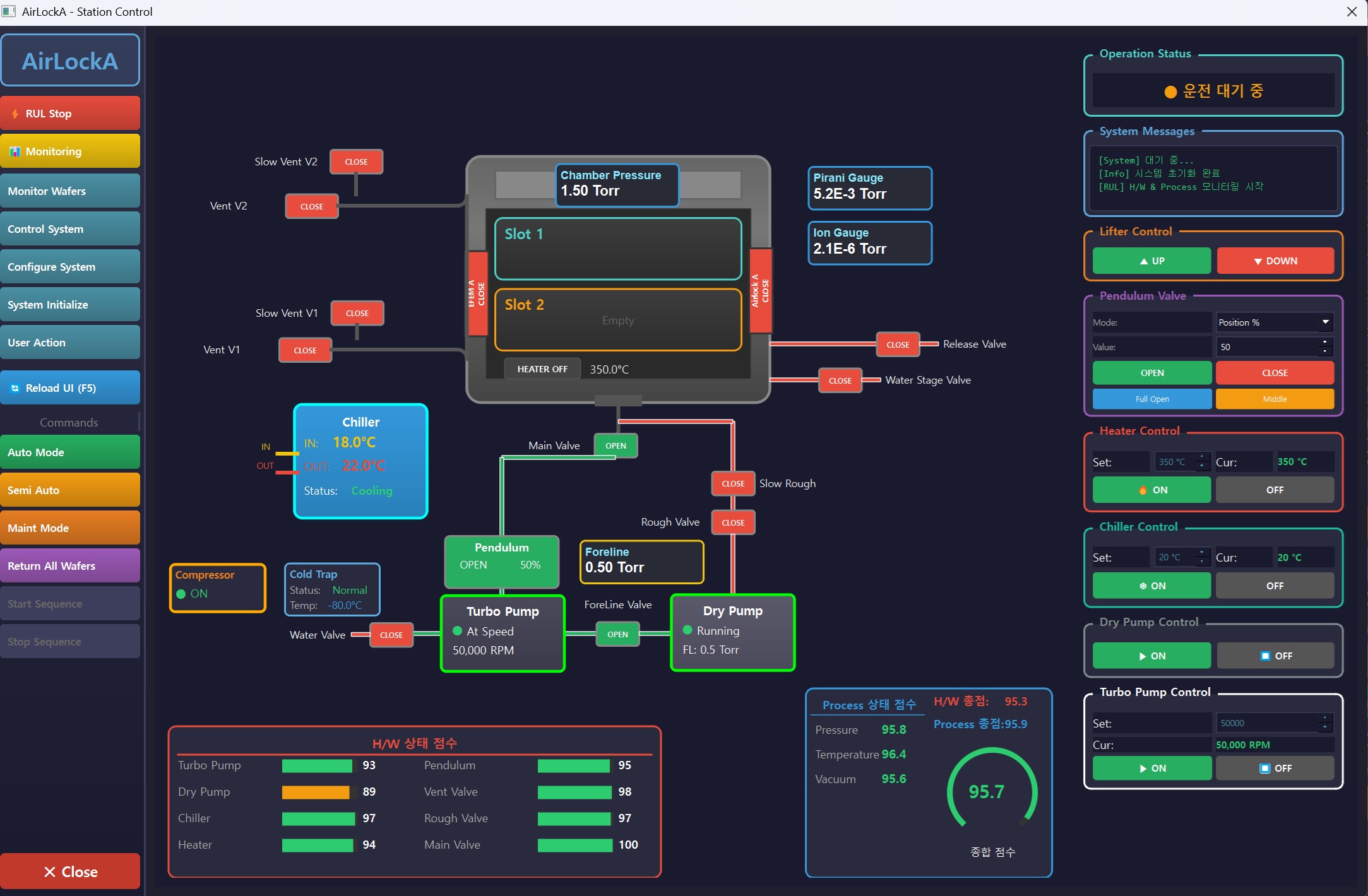Image resolution: width=1368 pixels, height=896 pixels.
Task: Click the Middle pendulum button
Action: pyautogui.click(x=1275, y=399)
